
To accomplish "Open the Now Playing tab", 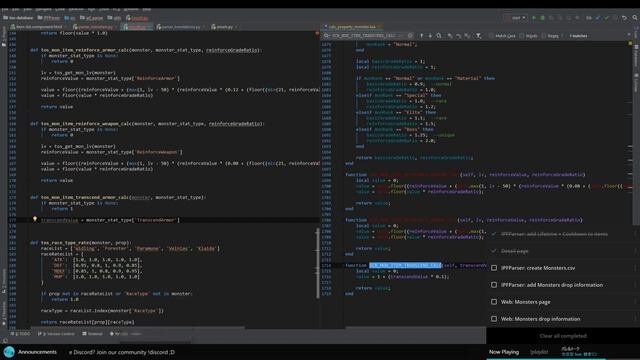I will click(504, 352).
